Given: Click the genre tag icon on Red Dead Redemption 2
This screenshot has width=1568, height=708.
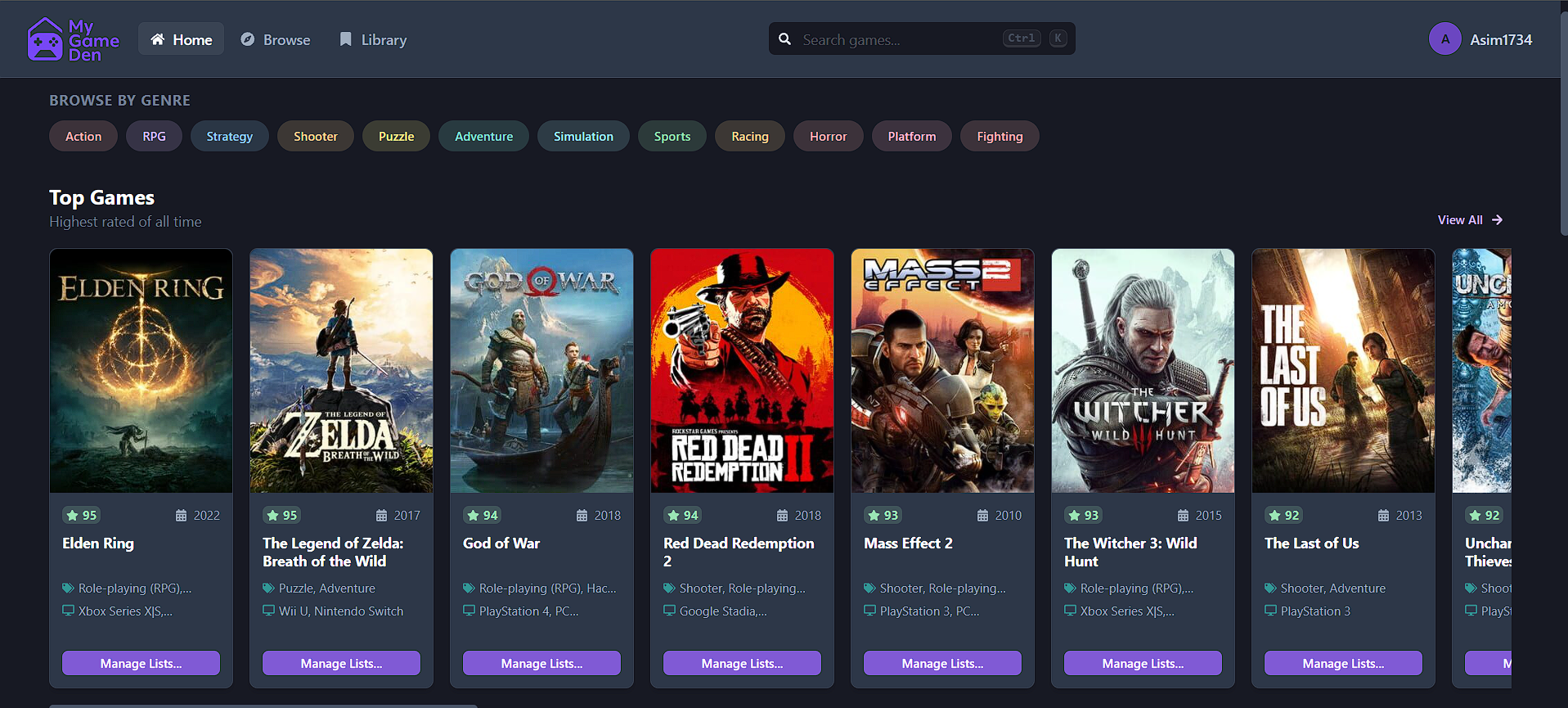Looking at the screenshot, I should pos(669,588).
